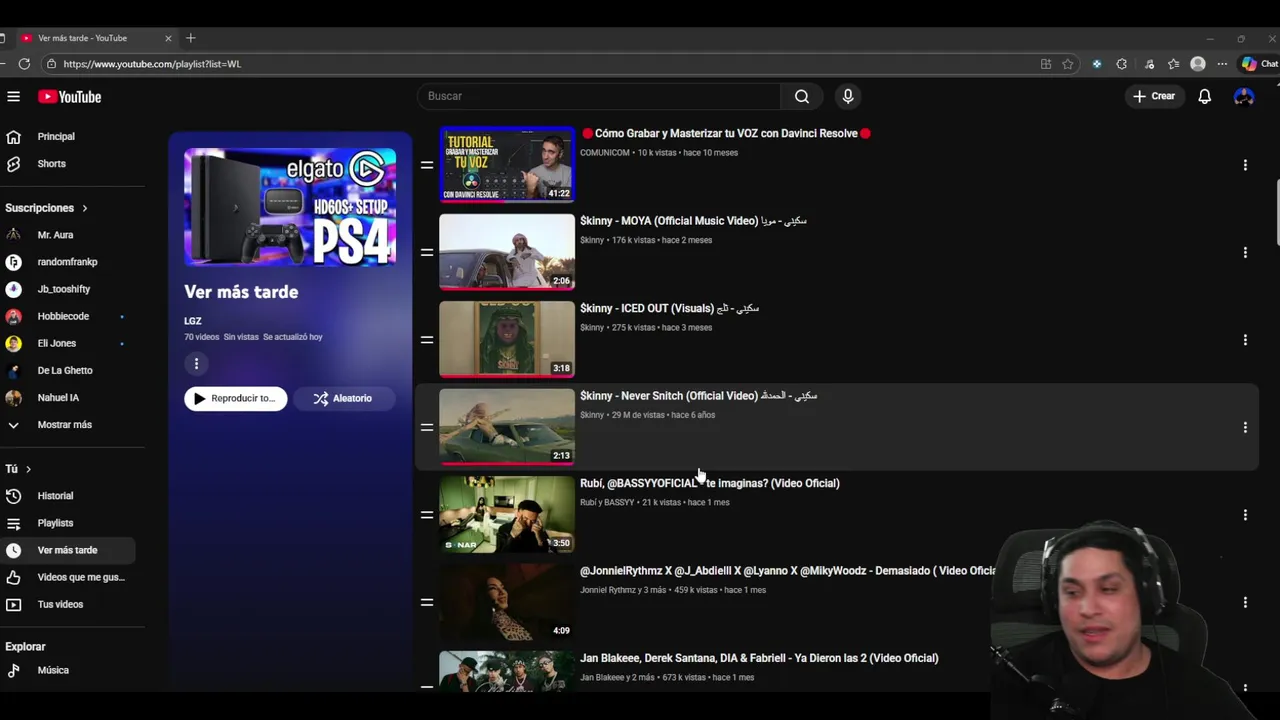
Task: Expand the Suscripciones section
Action: tap(47, 208)
